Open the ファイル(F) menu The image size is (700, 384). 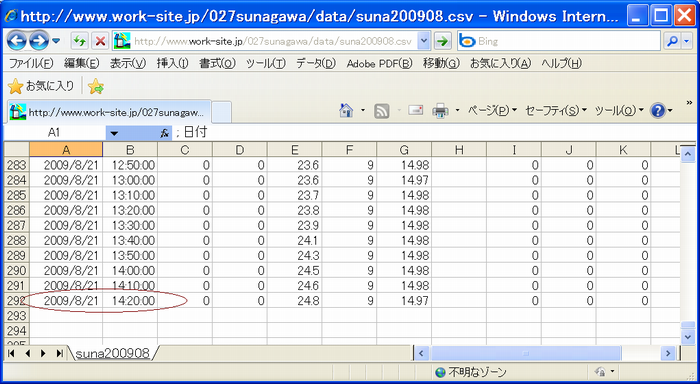click(x=31, y=64)
